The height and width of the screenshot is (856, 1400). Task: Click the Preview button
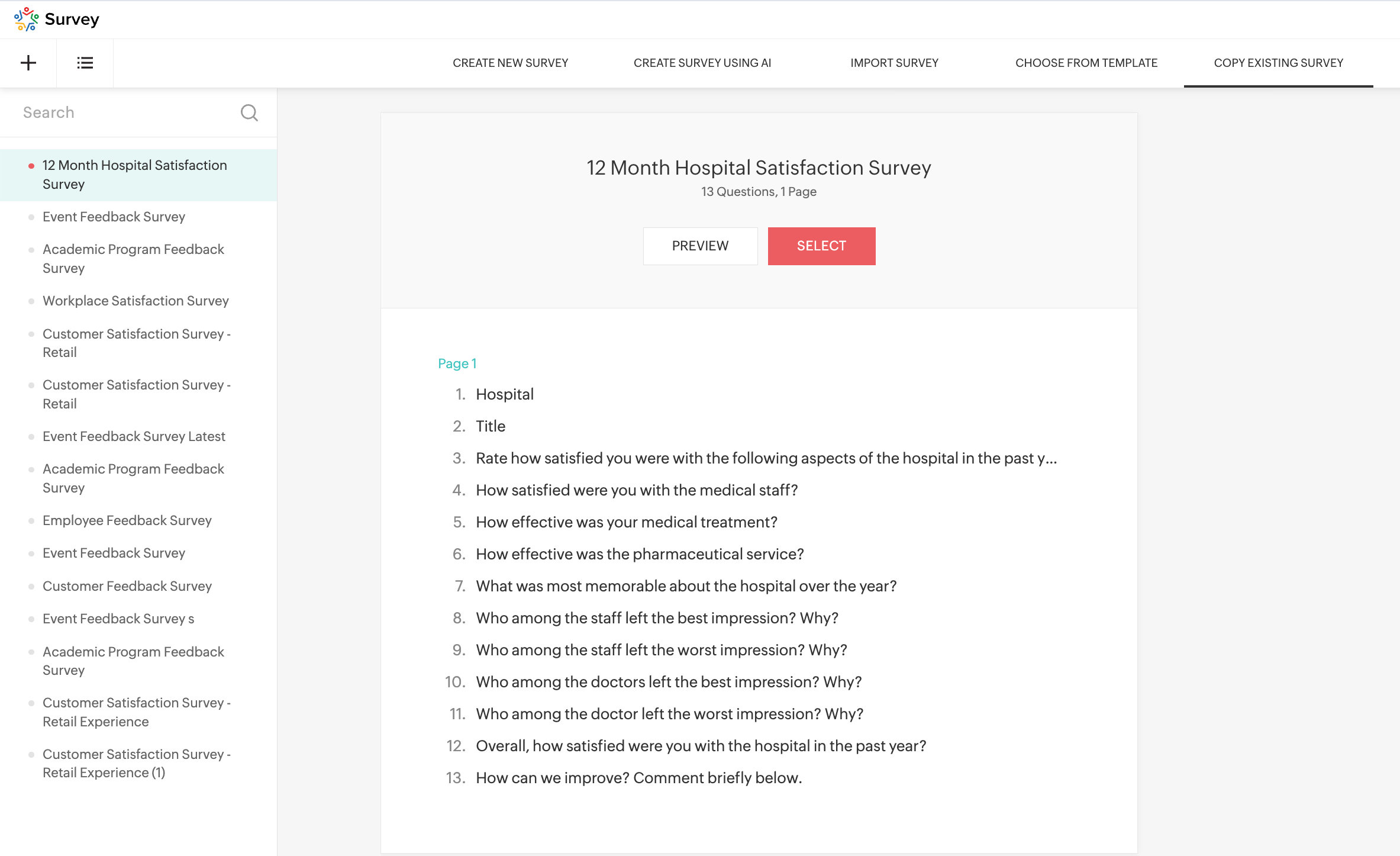(700, 246)
